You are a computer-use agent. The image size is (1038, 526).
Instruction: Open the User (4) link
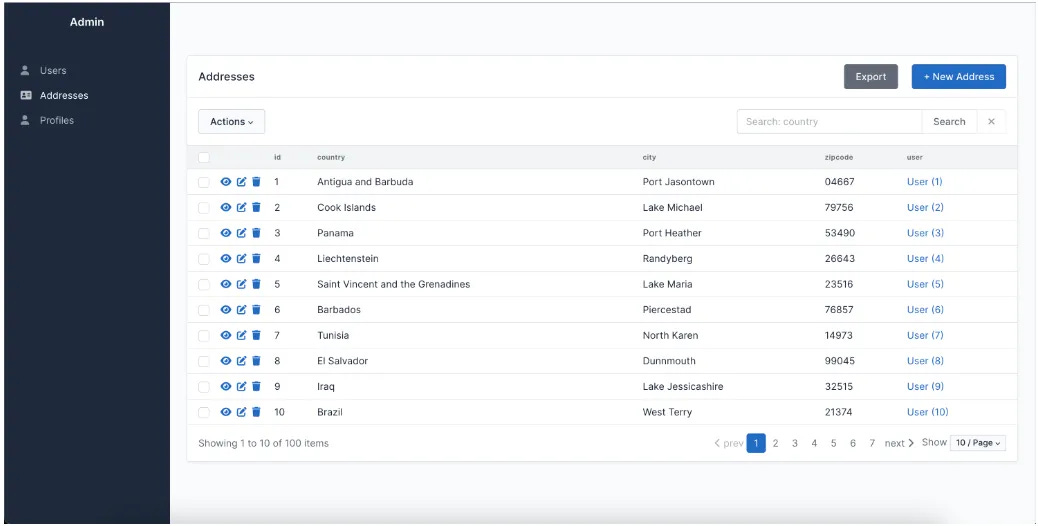pyautogui.click(x=925, y=258)
